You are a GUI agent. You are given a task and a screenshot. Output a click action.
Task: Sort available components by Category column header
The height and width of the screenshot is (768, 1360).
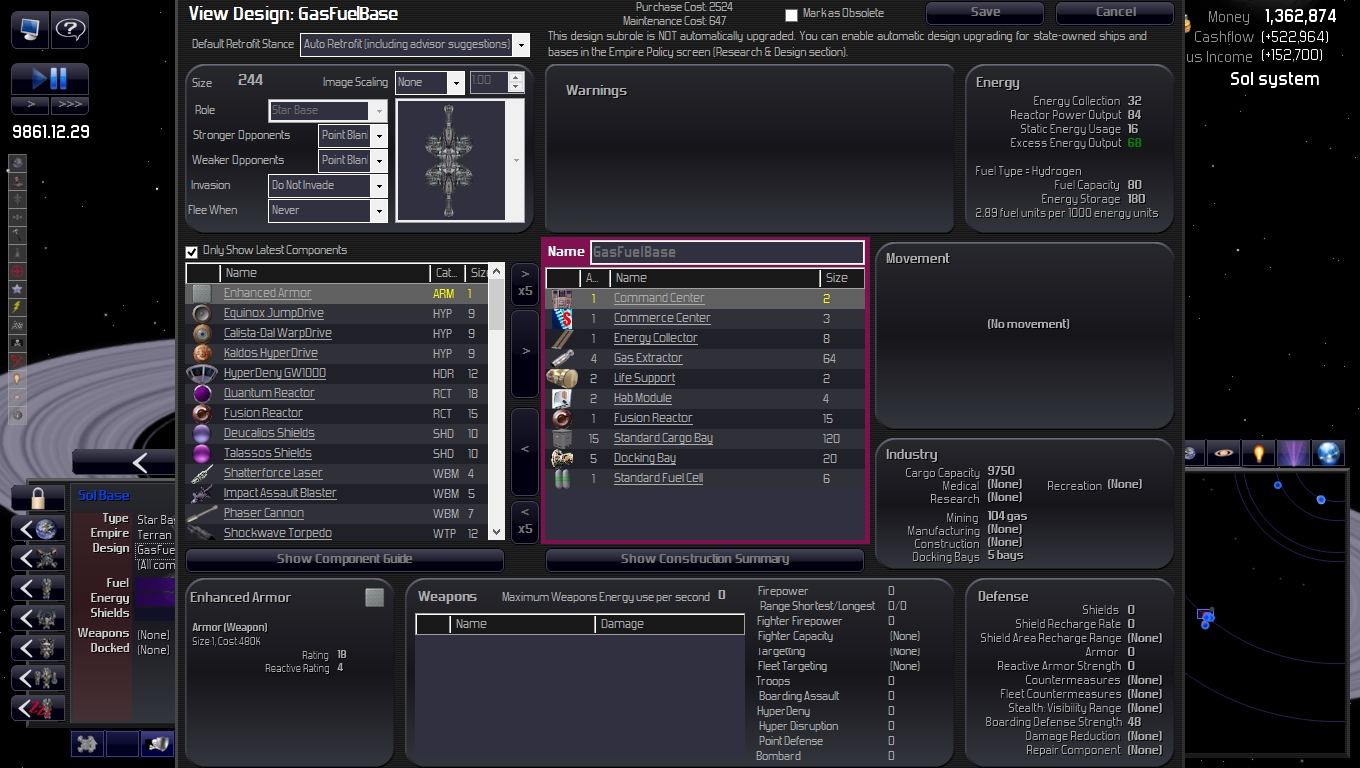click(447, 273)
